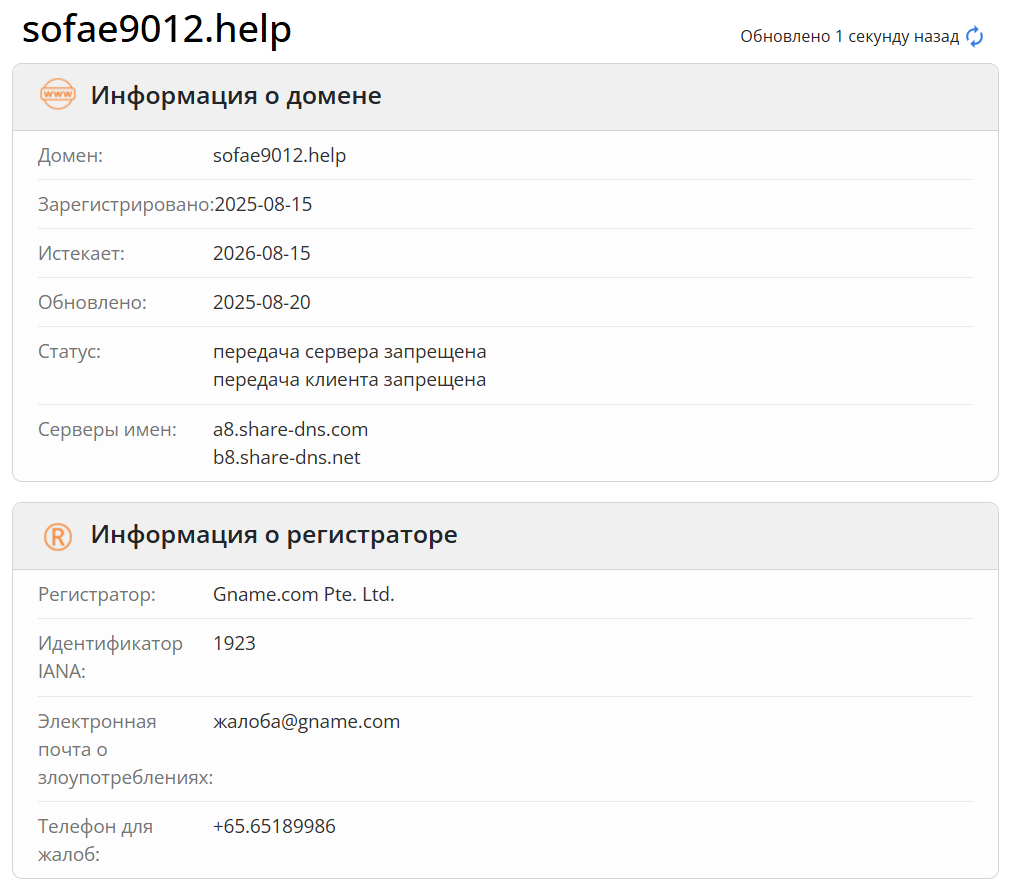Click the blue refresh icon
This screenshot has height=885, width=1013.
click(x=974, y=37)
